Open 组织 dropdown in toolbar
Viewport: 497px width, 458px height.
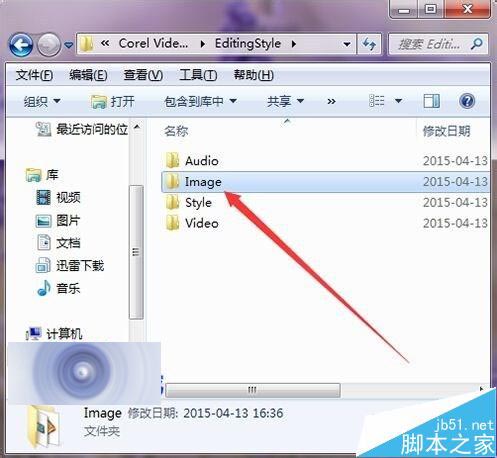tap(42, 101)
